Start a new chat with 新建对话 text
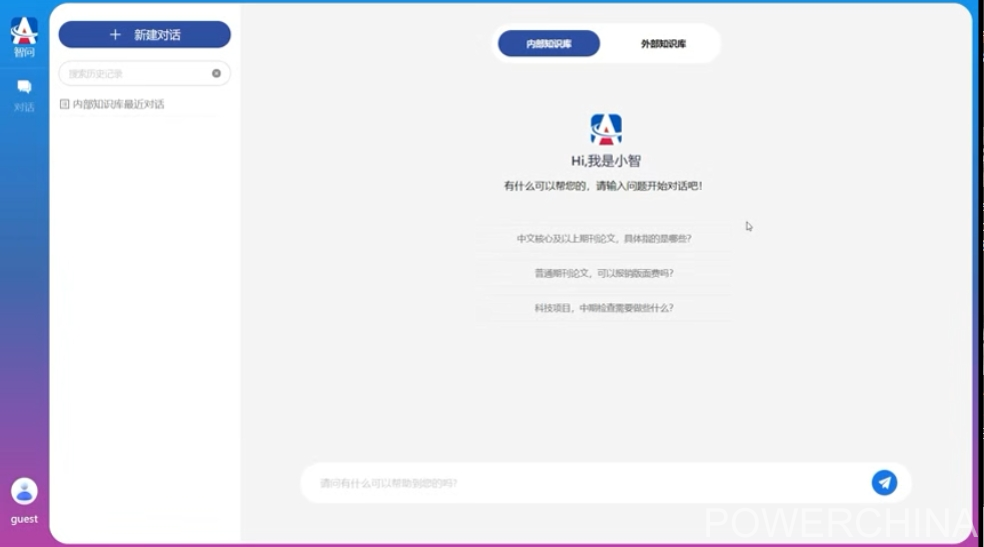Screen dimensions: 984x547 (x=157, y=35)
